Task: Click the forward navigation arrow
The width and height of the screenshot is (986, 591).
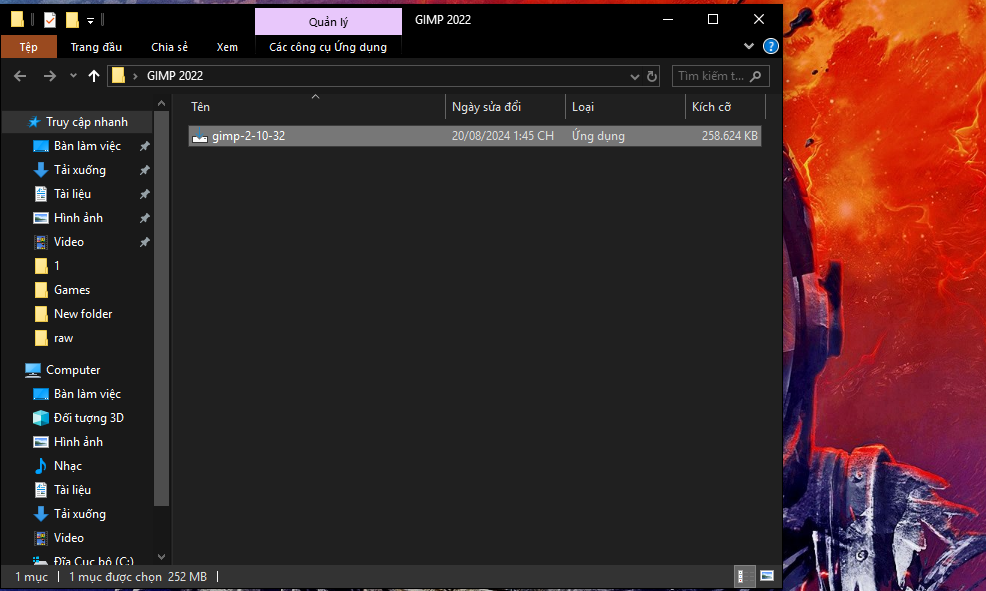Action: [49, 76]
